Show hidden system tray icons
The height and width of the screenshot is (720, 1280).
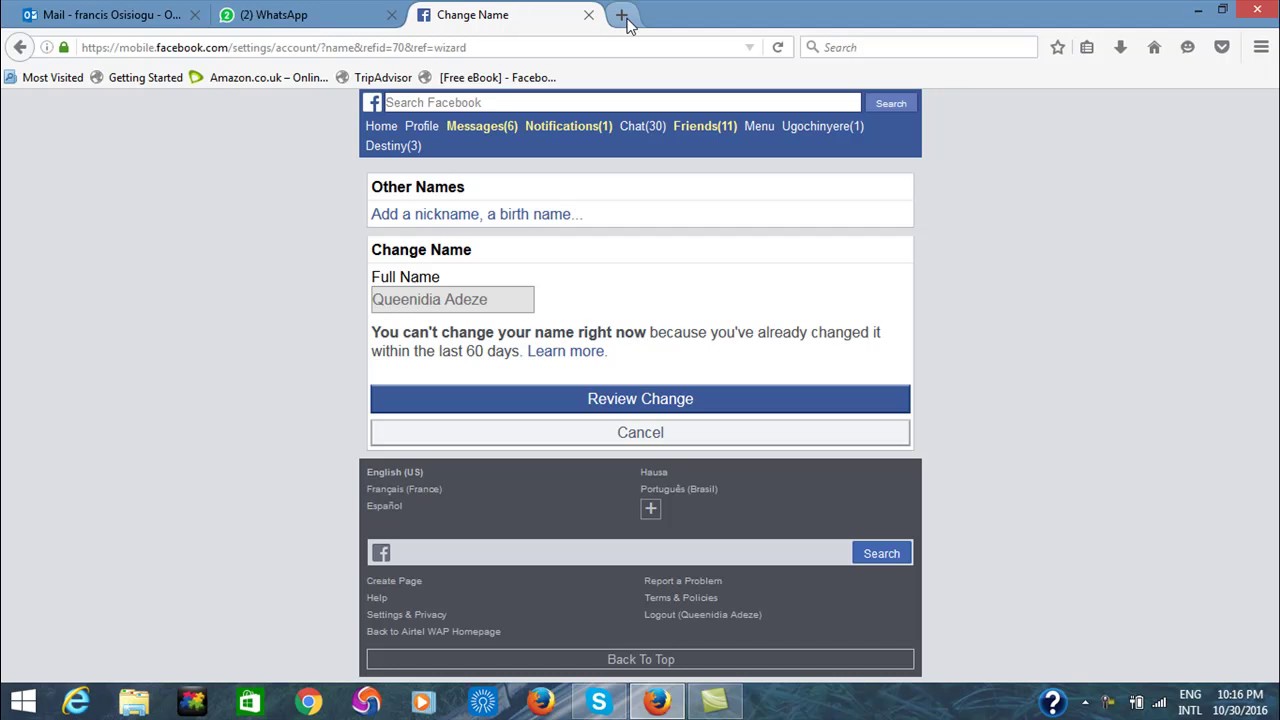(1085, 702)
